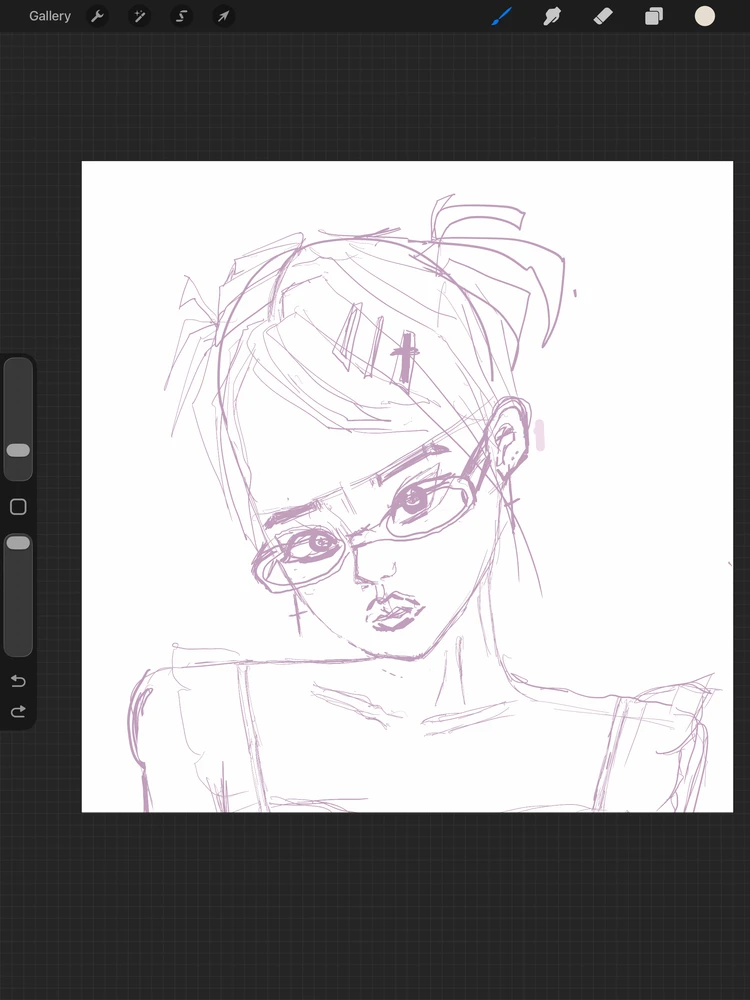
Task: Select the Smudge tool
Action: click(x=552, y=16)
